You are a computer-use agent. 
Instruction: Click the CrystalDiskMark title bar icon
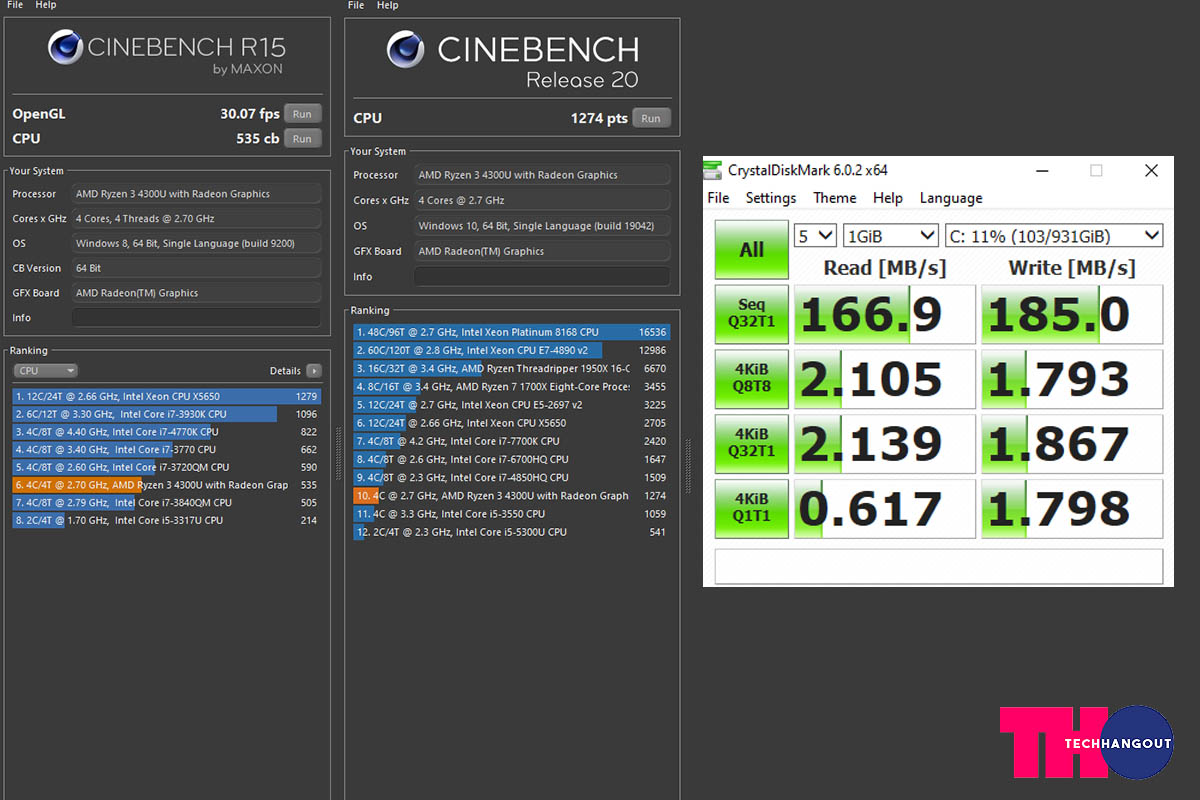(713, 170)
